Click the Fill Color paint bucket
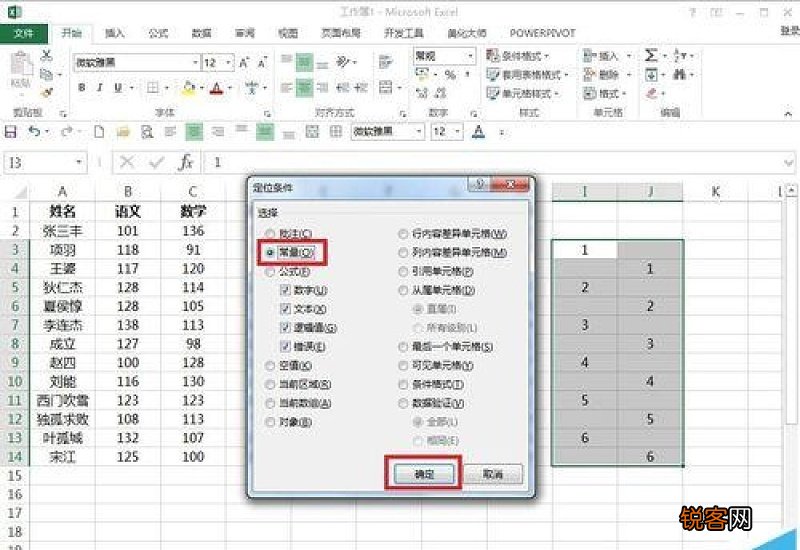 [188, 88]
